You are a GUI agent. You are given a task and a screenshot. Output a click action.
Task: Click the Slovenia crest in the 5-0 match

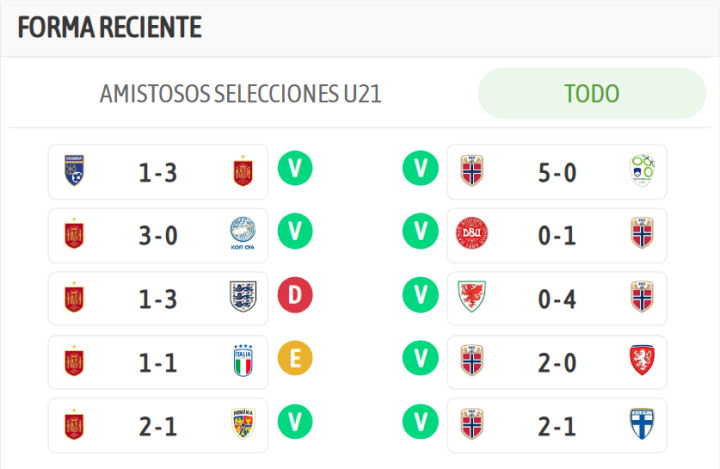641,171
